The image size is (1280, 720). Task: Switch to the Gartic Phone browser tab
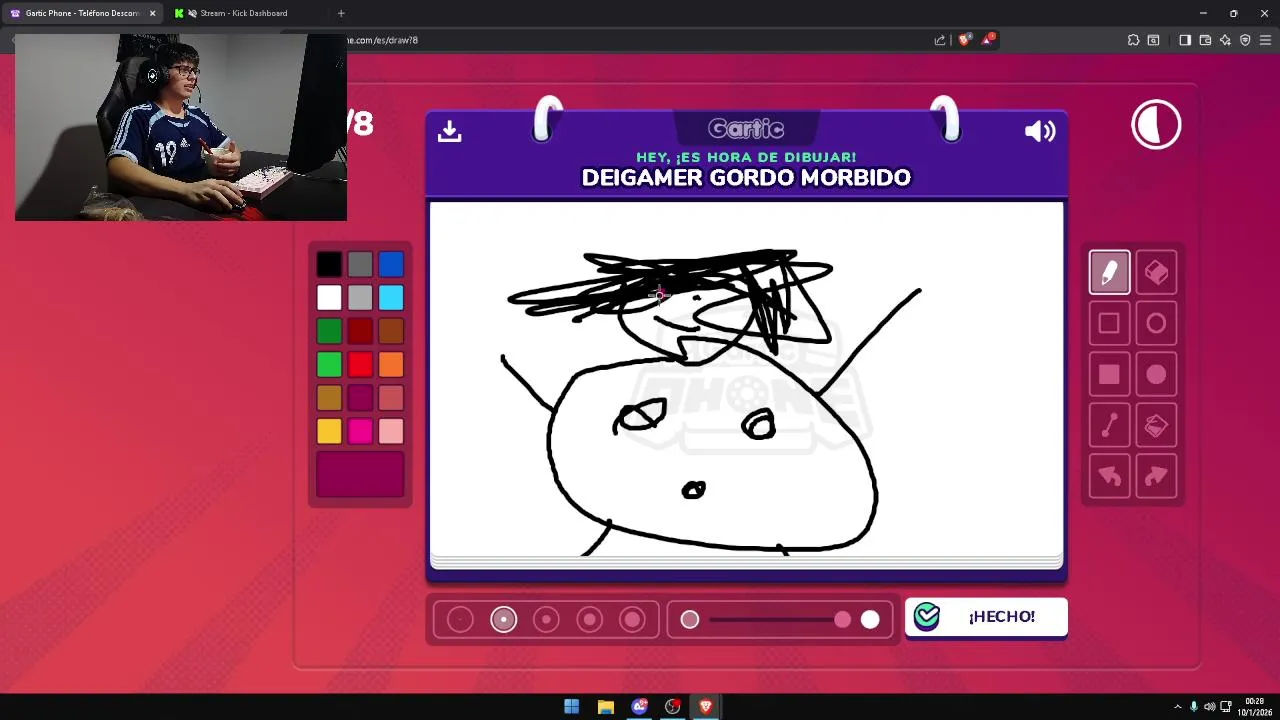(80, 13)
